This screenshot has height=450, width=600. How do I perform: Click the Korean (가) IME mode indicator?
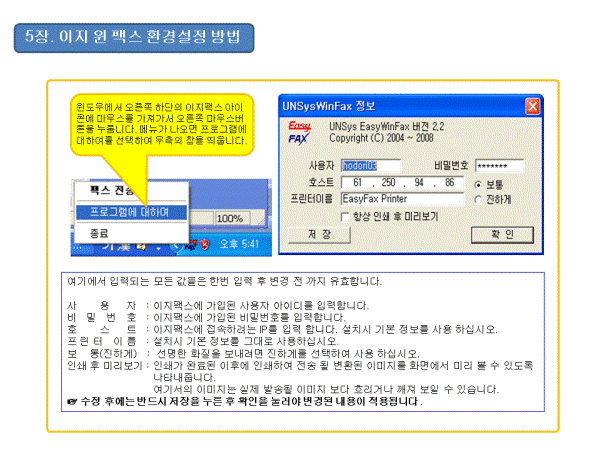[108, 247]
